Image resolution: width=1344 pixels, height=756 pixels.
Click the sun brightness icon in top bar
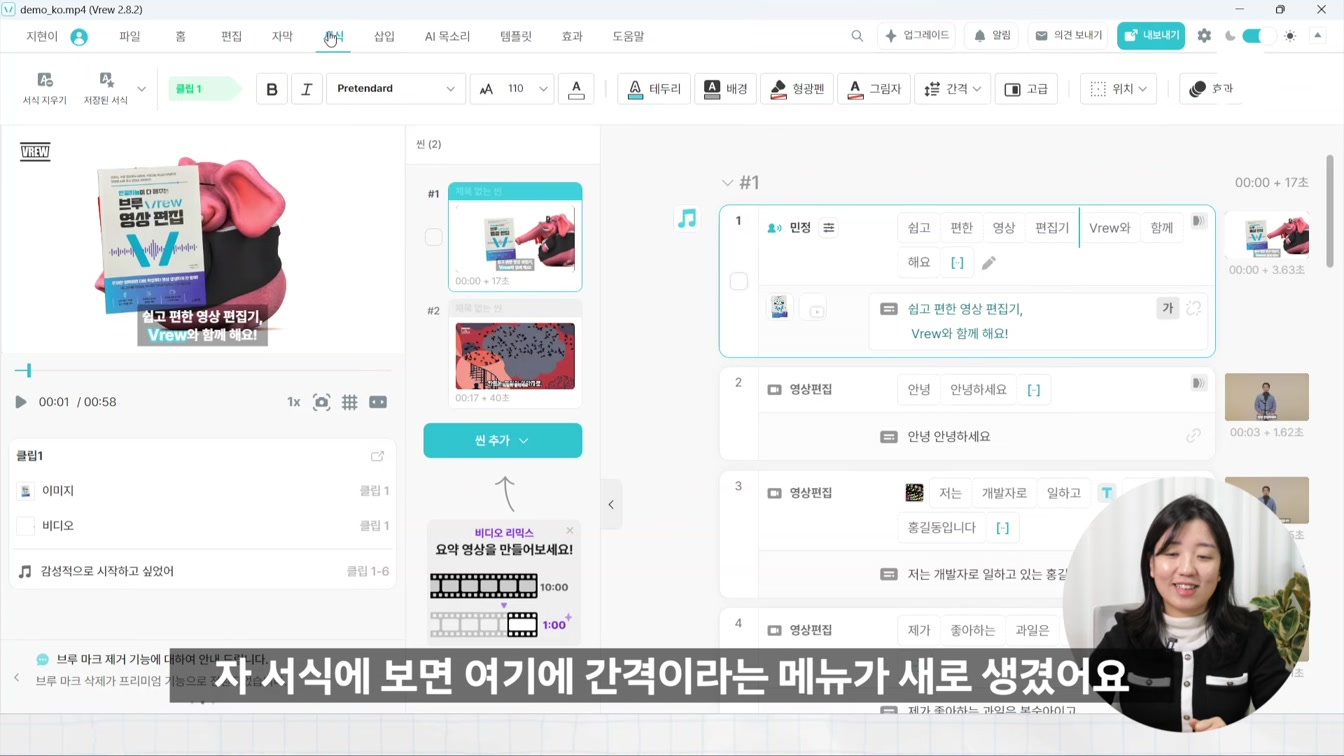(x=1290, y=36)
